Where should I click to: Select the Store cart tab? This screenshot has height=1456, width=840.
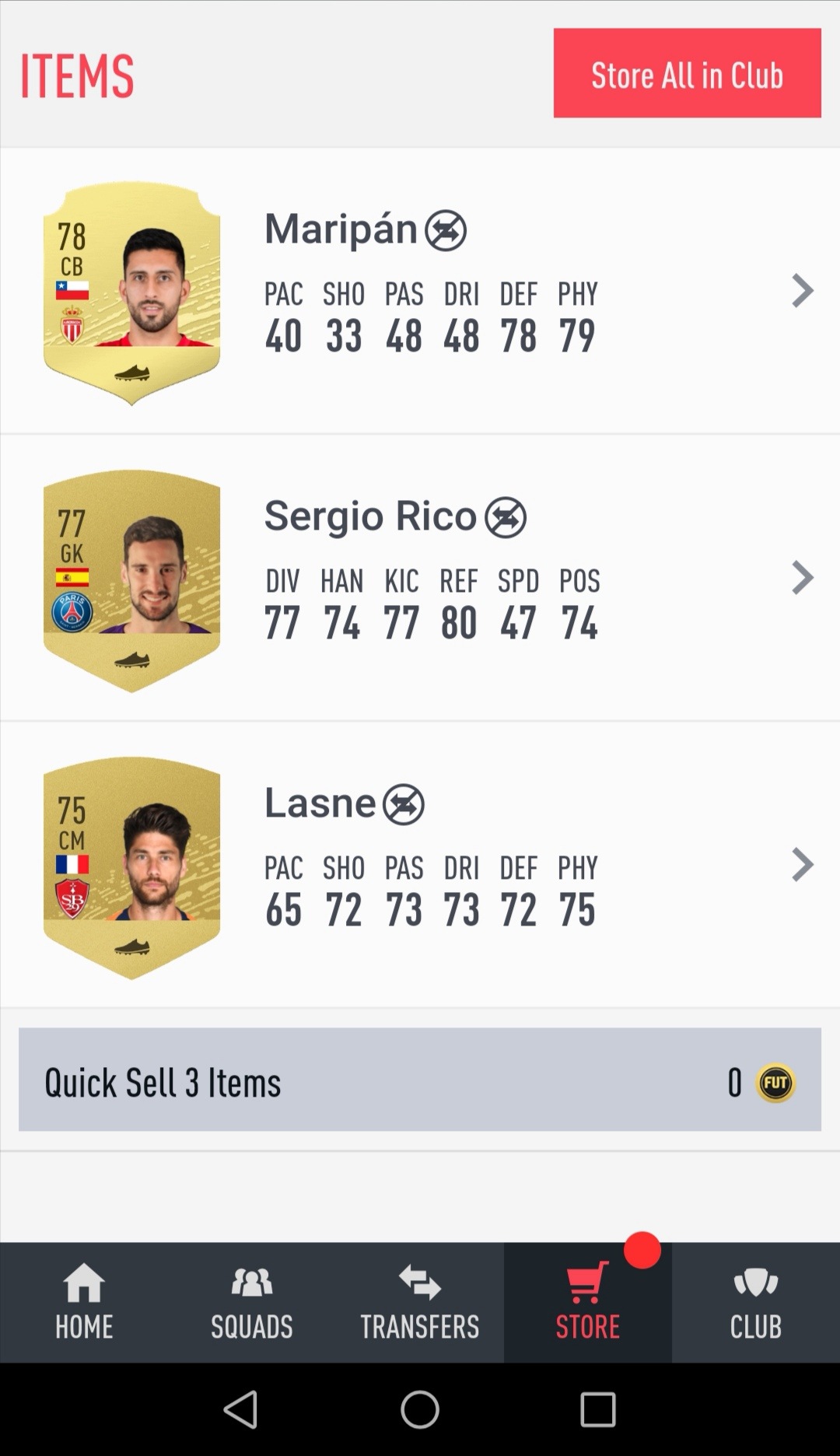(x=588, y=1302)
